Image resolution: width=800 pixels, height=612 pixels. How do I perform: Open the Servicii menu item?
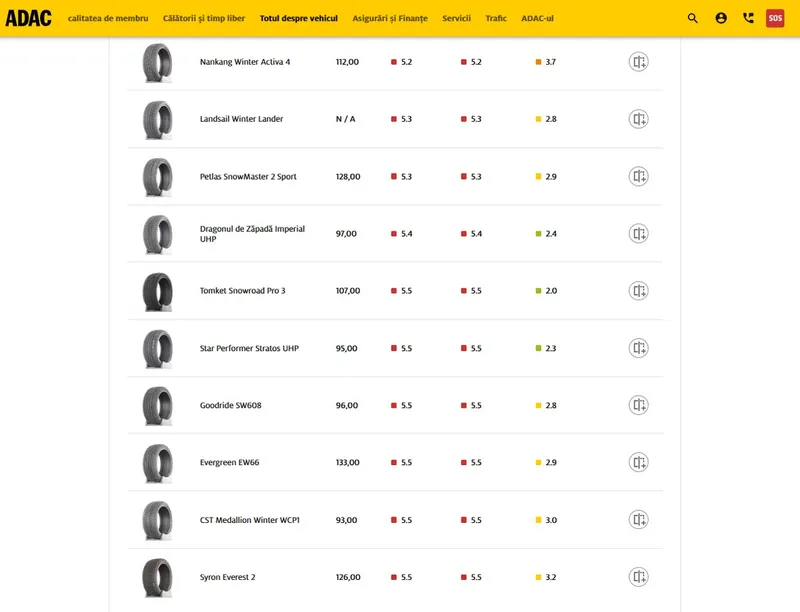[456, 19]
